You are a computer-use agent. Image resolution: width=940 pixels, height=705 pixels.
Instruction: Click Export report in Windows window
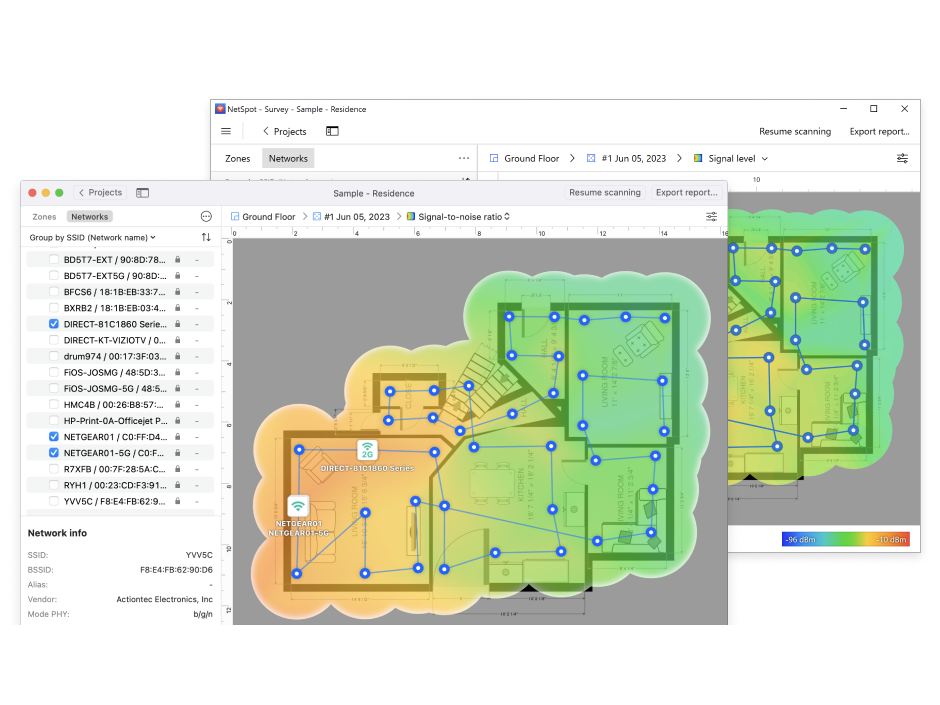tap(879, 131)
